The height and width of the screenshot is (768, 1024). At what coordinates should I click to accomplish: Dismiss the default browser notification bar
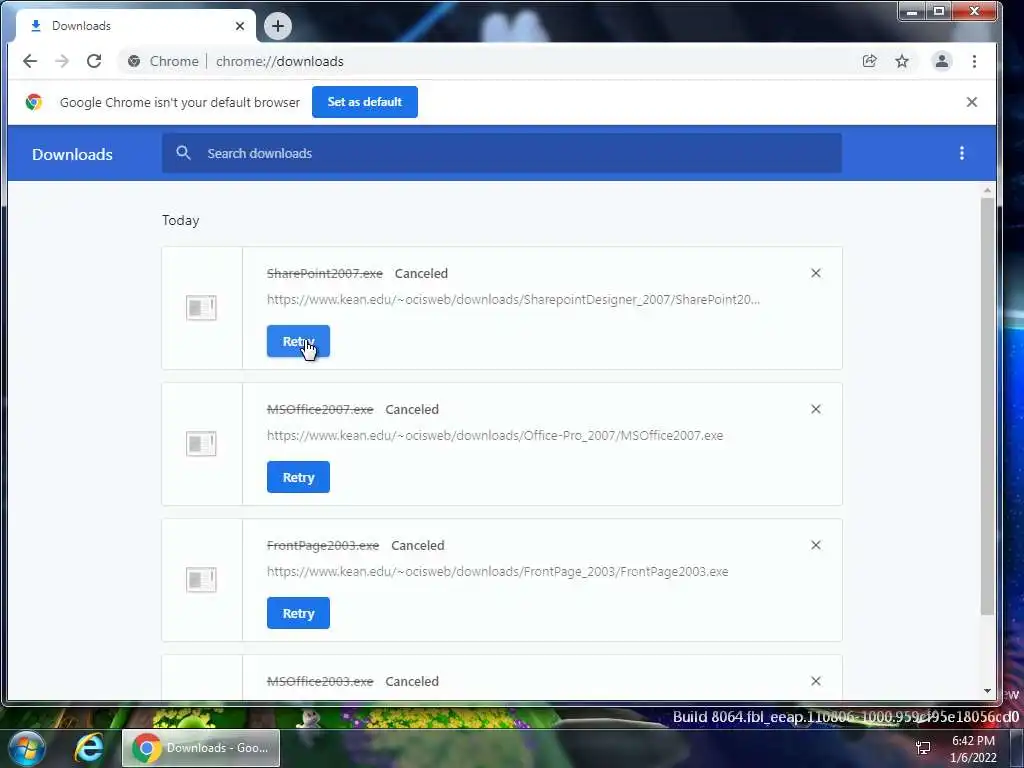coord(972,102)
